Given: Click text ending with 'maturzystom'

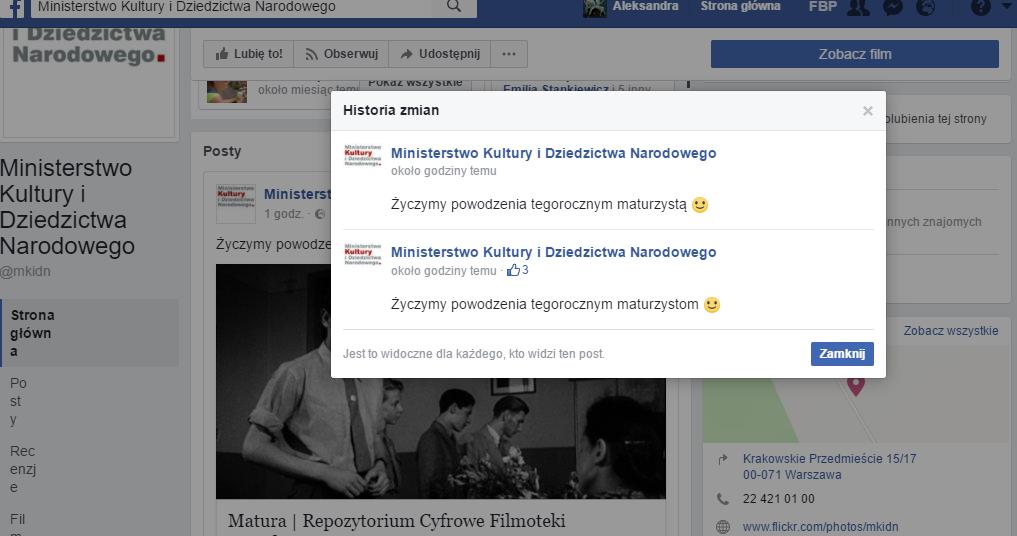Looking at the screenshot, I should point(544,304).
